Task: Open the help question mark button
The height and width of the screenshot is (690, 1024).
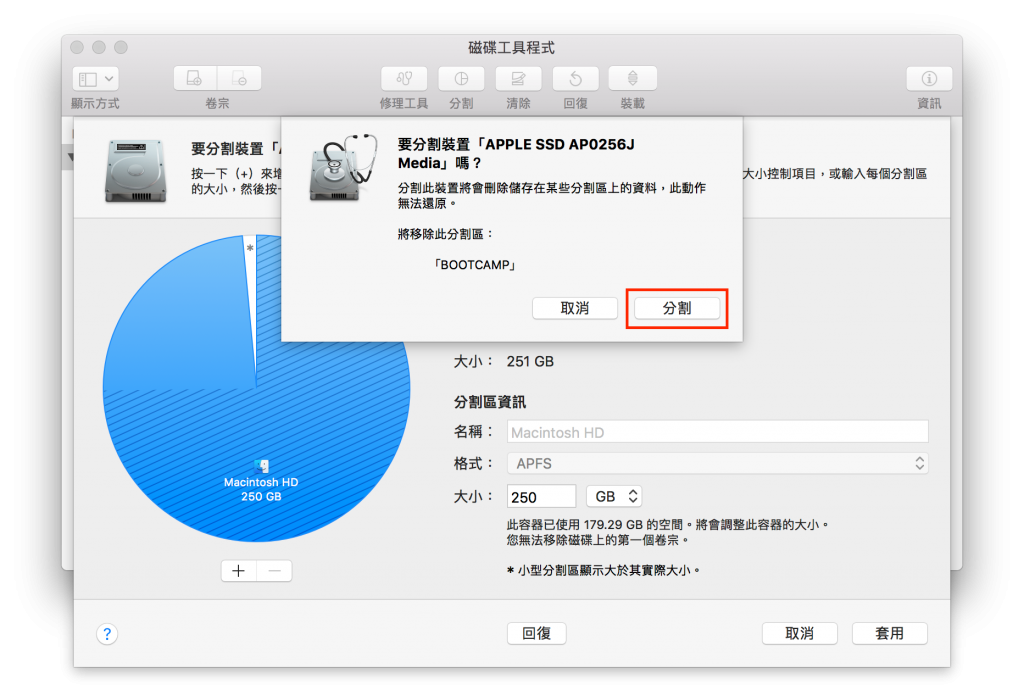Action: point(107,633)
